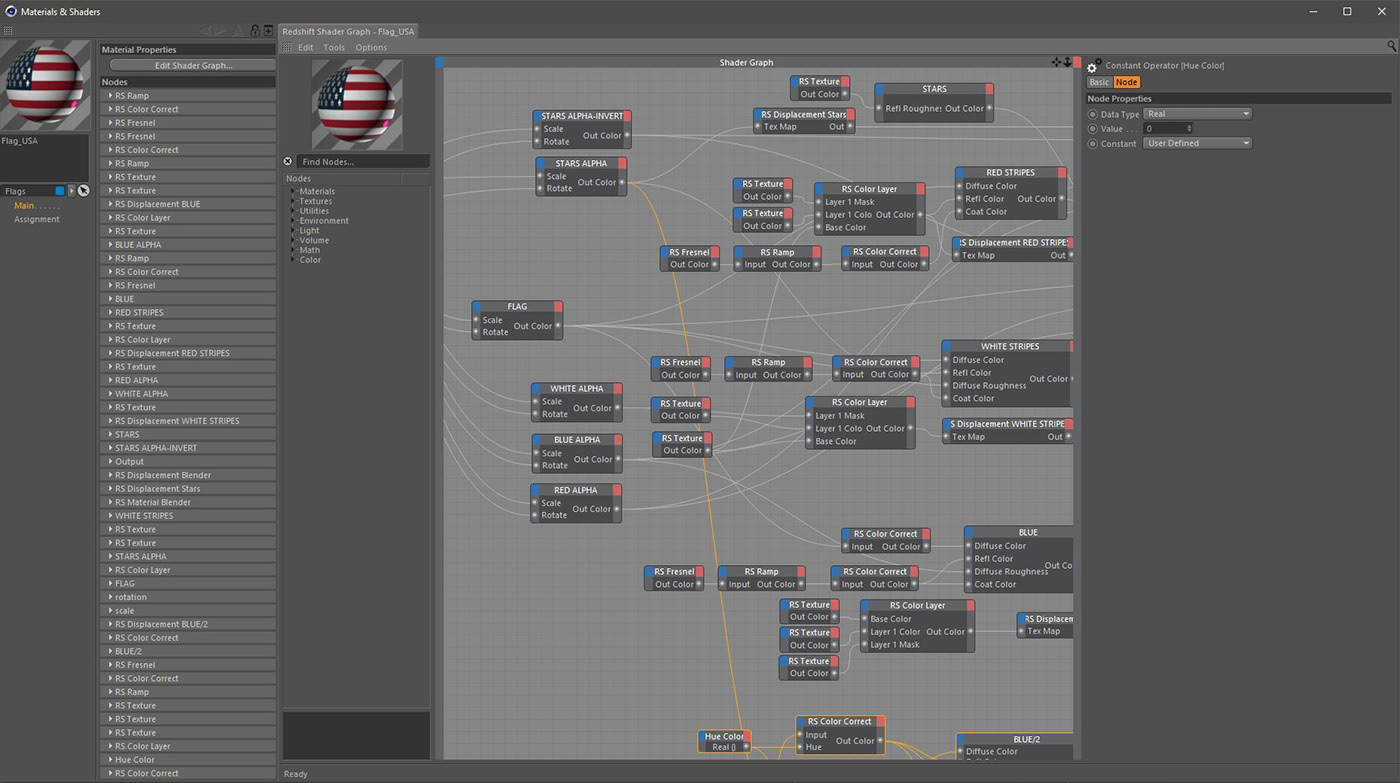The height and width of the screenshot is (783, 1400).
Task: Click the magnifier search icon at top right
Action: coord(1391,47)
